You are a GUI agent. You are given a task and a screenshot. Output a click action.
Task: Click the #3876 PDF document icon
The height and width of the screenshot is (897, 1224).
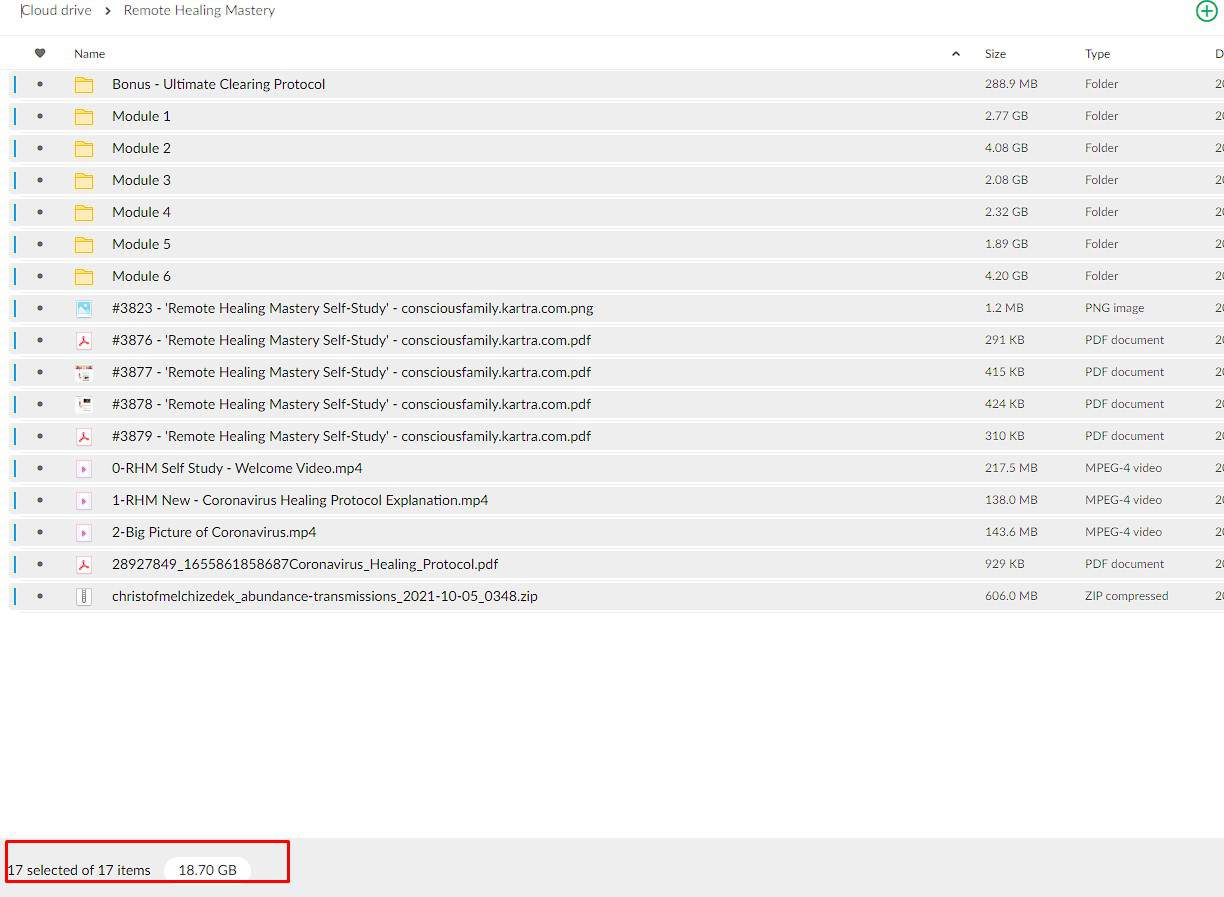(x=84, y=341)
